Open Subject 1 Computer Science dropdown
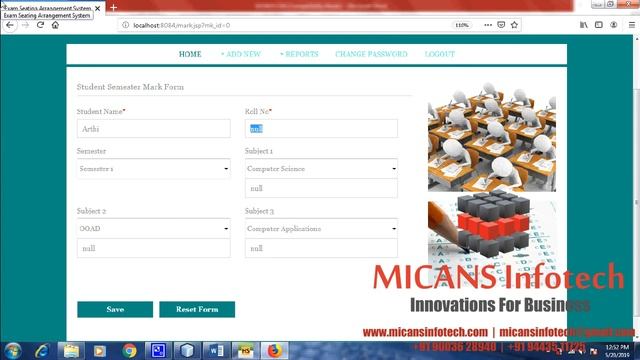The height and width of the screenshot is (360, 640). pyautogui.click(x=321, y=169)
